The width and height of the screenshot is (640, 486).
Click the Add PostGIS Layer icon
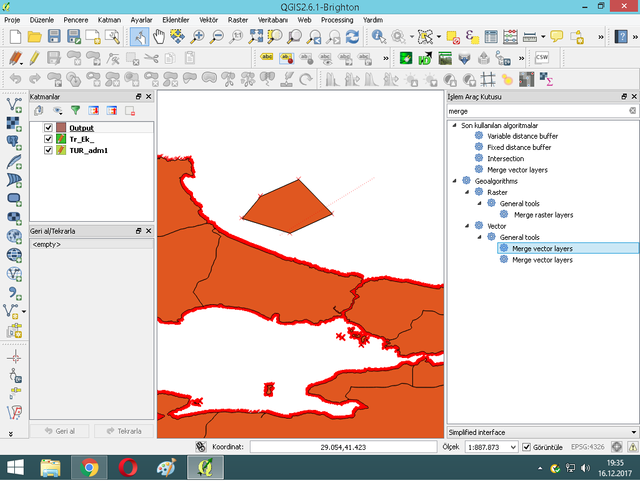tap(14, 142)
